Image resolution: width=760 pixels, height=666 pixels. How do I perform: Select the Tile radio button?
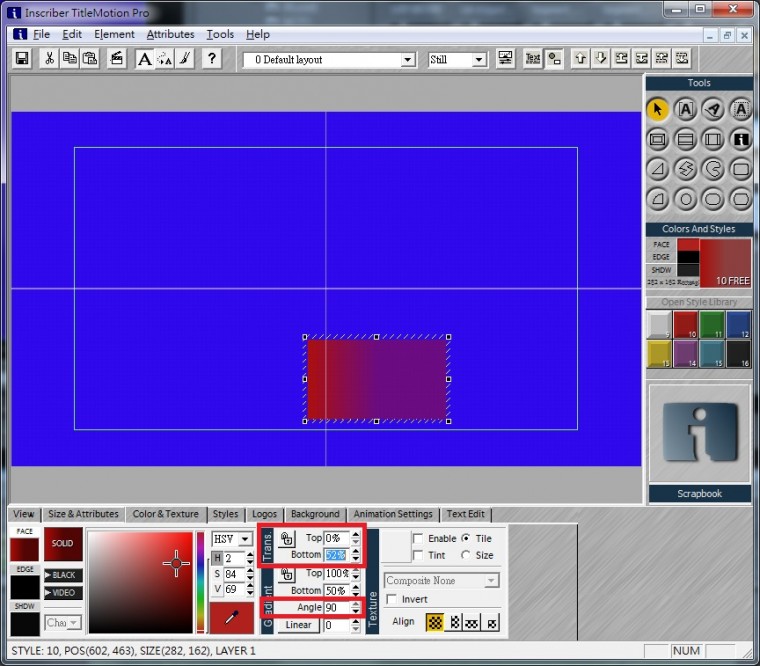[466, 538]
